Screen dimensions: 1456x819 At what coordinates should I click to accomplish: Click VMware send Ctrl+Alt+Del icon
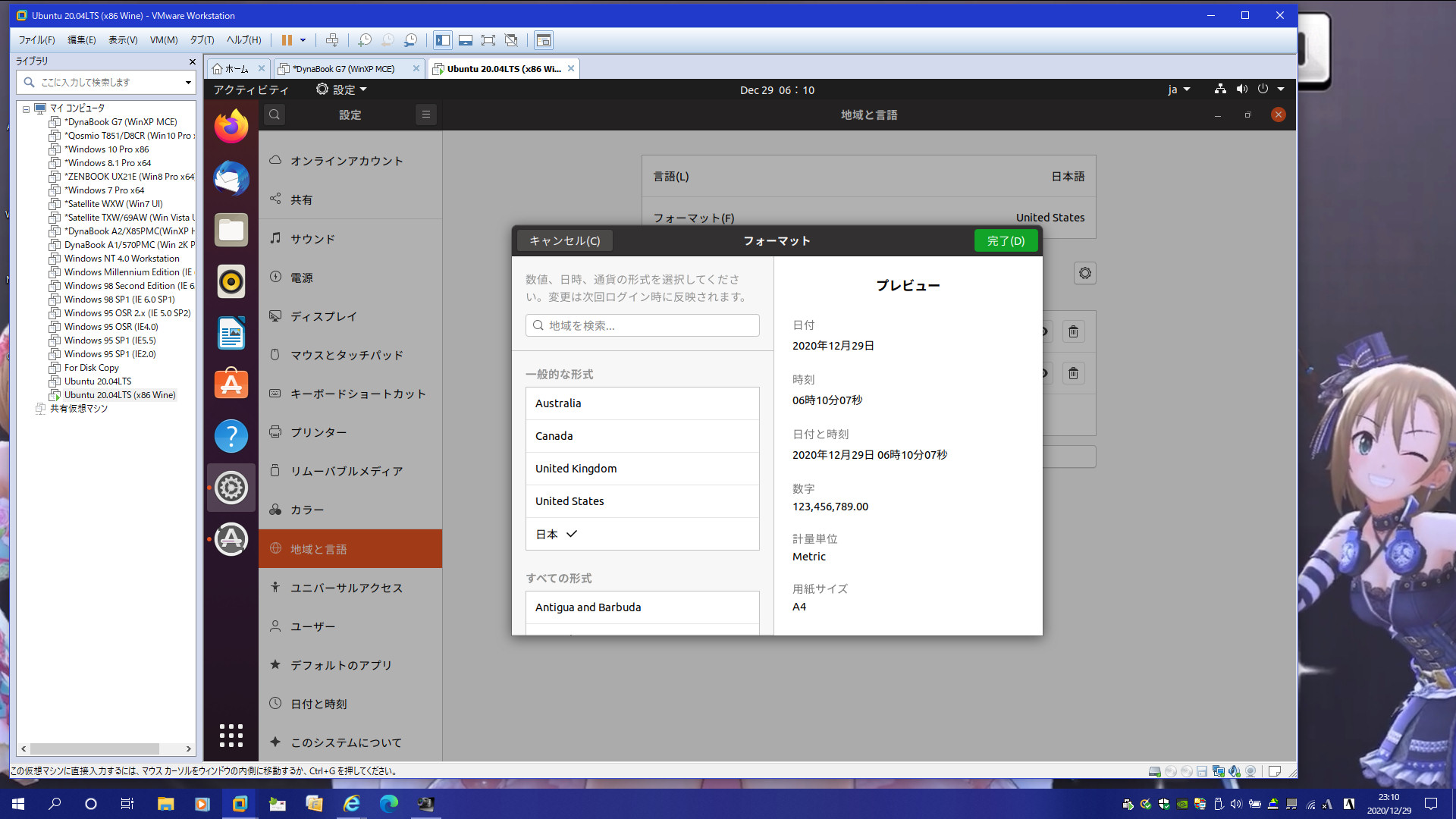pyautogui.click(x=332, y=40)
